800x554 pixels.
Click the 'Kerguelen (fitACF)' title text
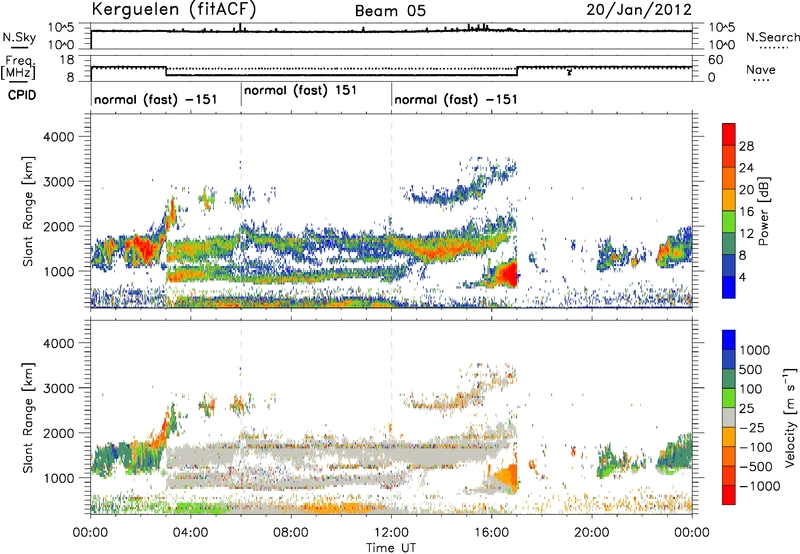tap(173, 9)
